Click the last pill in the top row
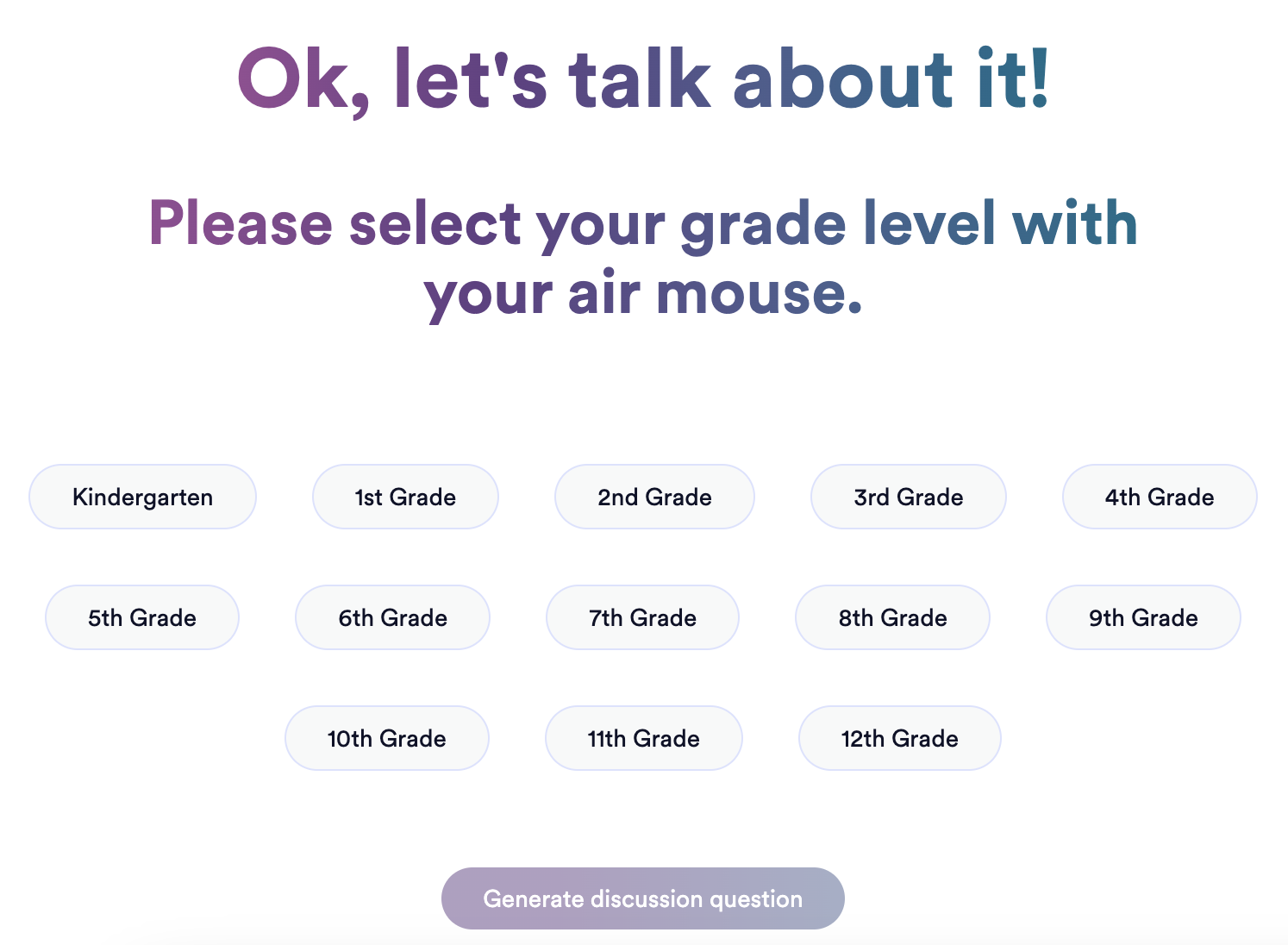The width and height of the screenshot is (1288, 945). (x=1160, y=497)
